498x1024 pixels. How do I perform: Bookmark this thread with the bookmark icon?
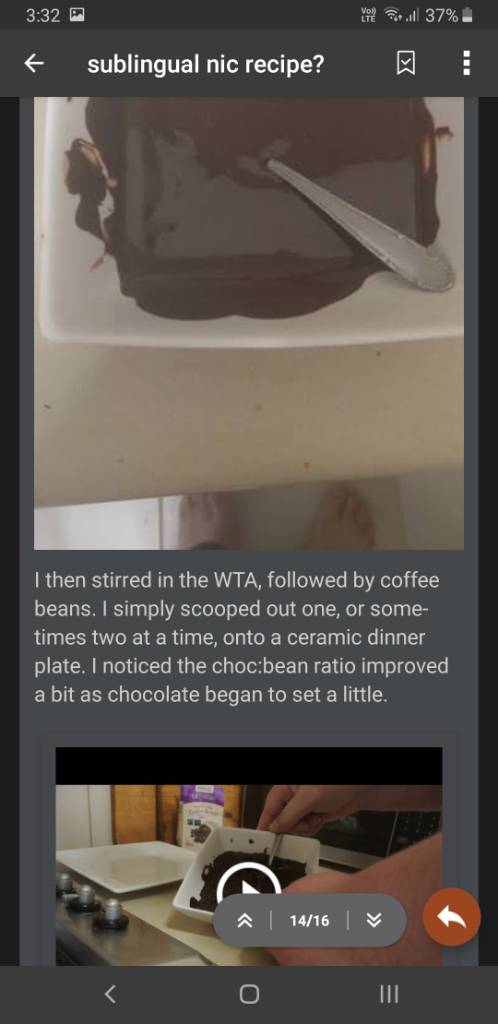(406, 64)
